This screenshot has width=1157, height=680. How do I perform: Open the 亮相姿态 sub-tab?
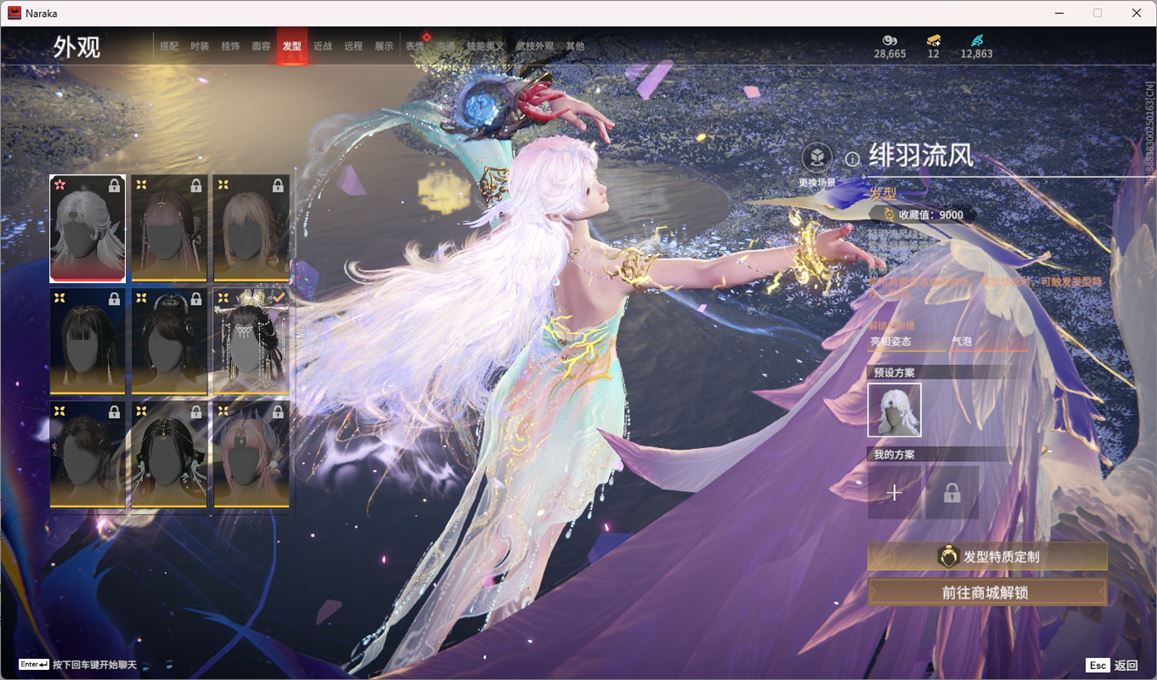pos(891,341)
